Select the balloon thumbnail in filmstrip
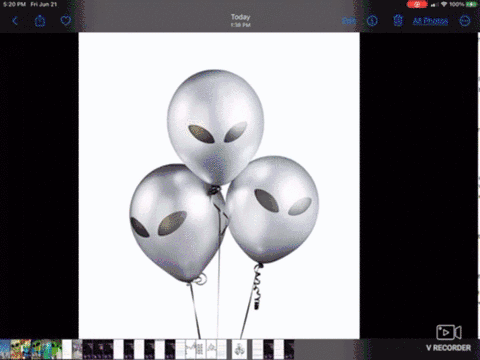480x360 pixels. [x=239, y=349]
